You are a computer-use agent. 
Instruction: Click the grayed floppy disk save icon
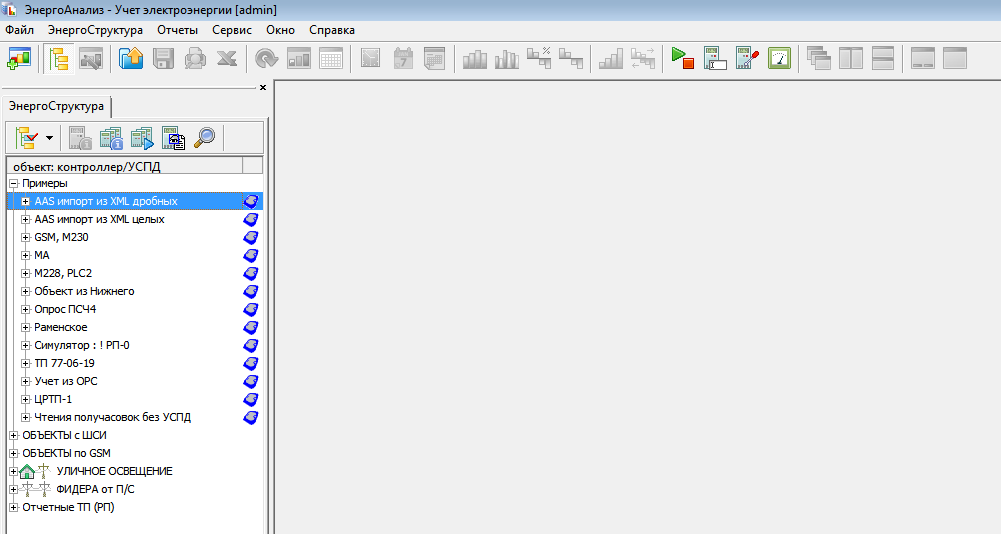[163, 59]
